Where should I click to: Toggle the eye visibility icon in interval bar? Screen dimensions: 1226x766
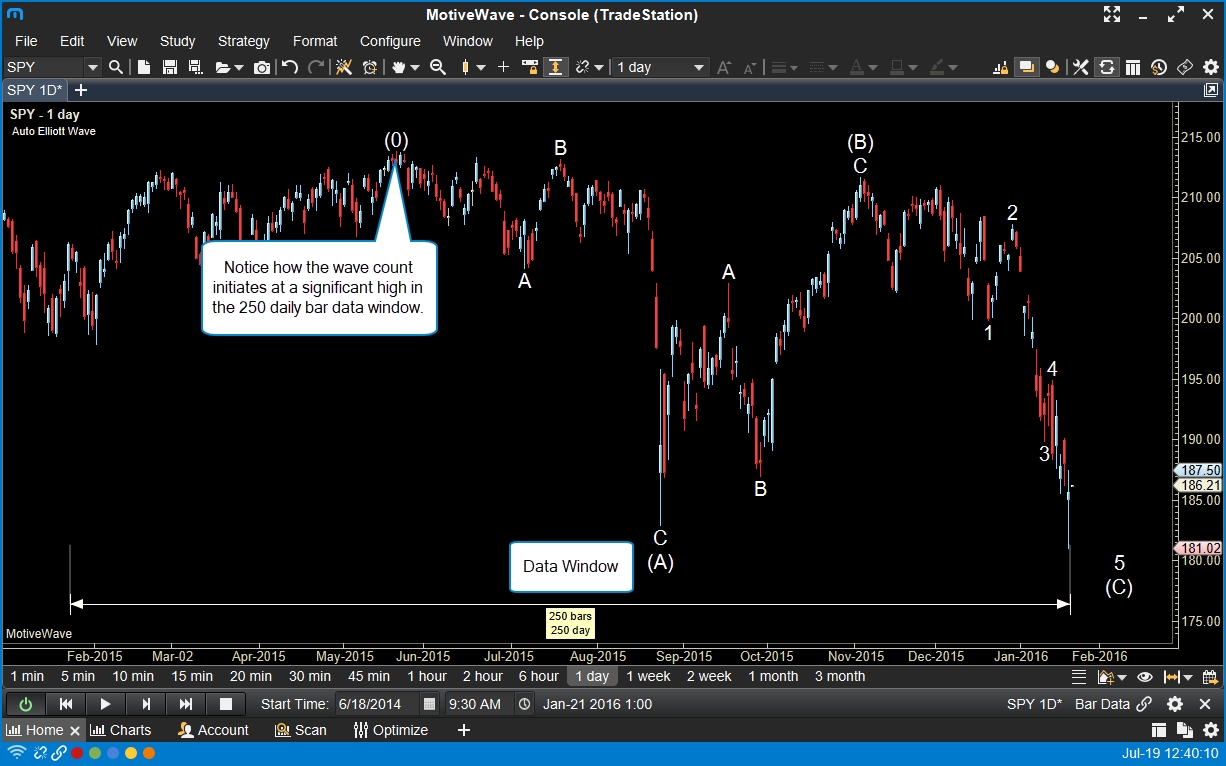click(1144, 677)
